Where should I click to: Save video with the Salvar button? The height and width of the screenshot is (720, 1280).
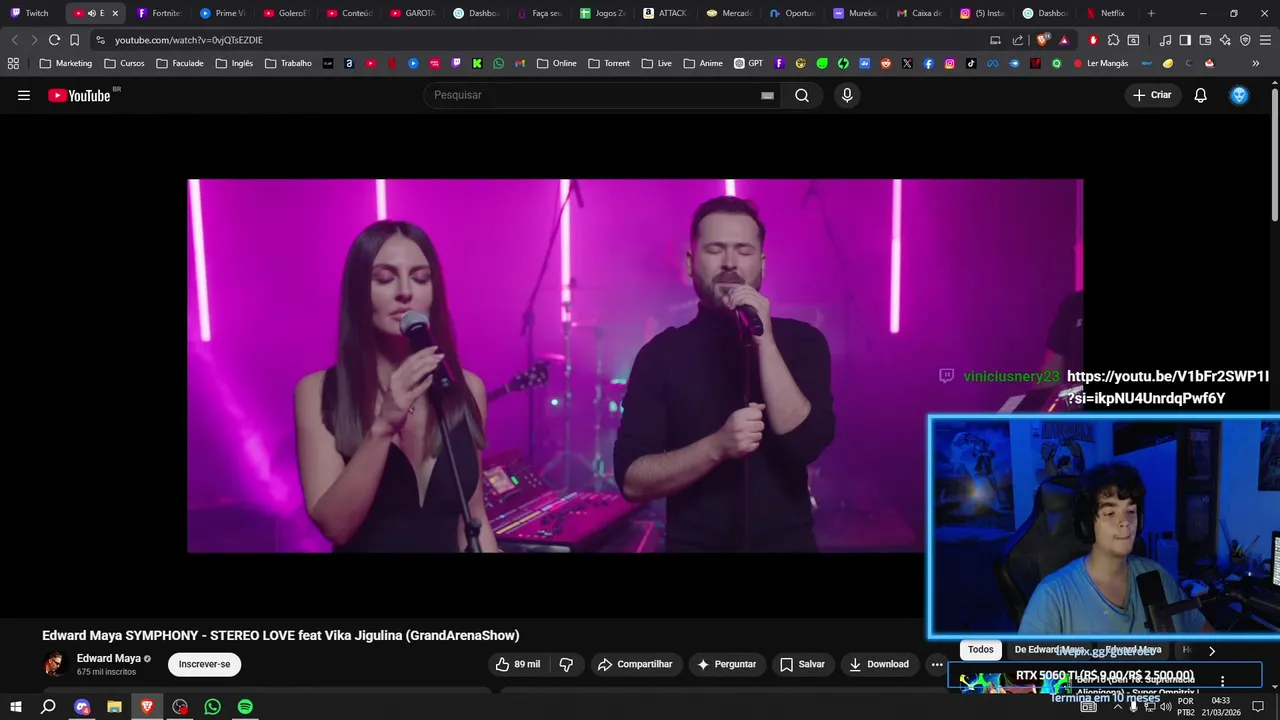(x=802, y=664)
